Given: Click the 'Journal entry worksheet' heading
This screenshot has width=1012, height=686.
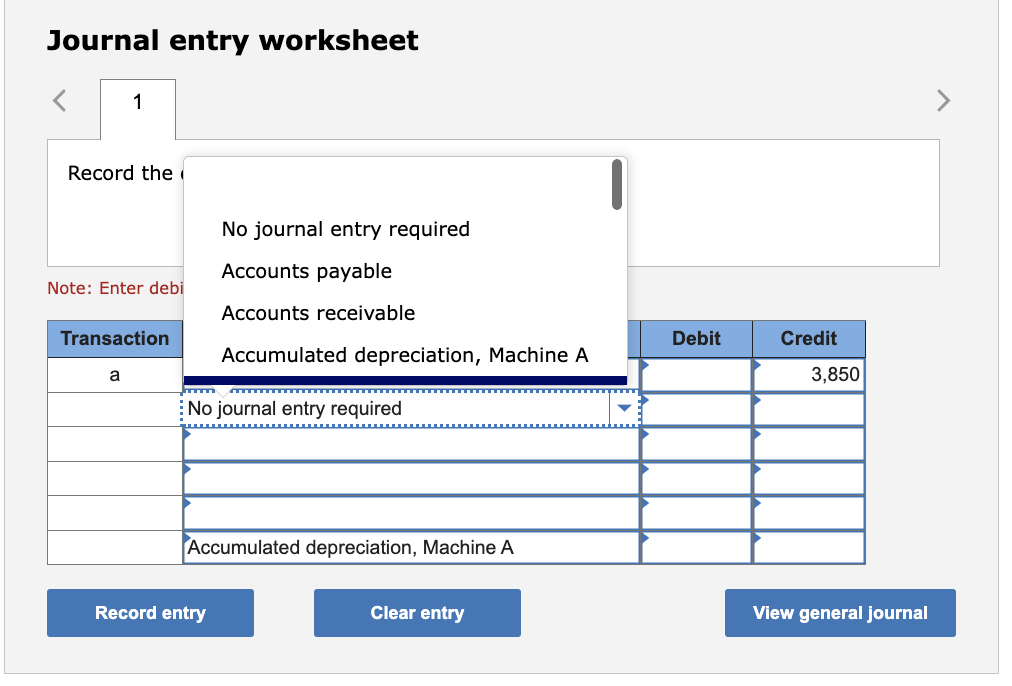Looking at the screenshot, I should point(233,41).
